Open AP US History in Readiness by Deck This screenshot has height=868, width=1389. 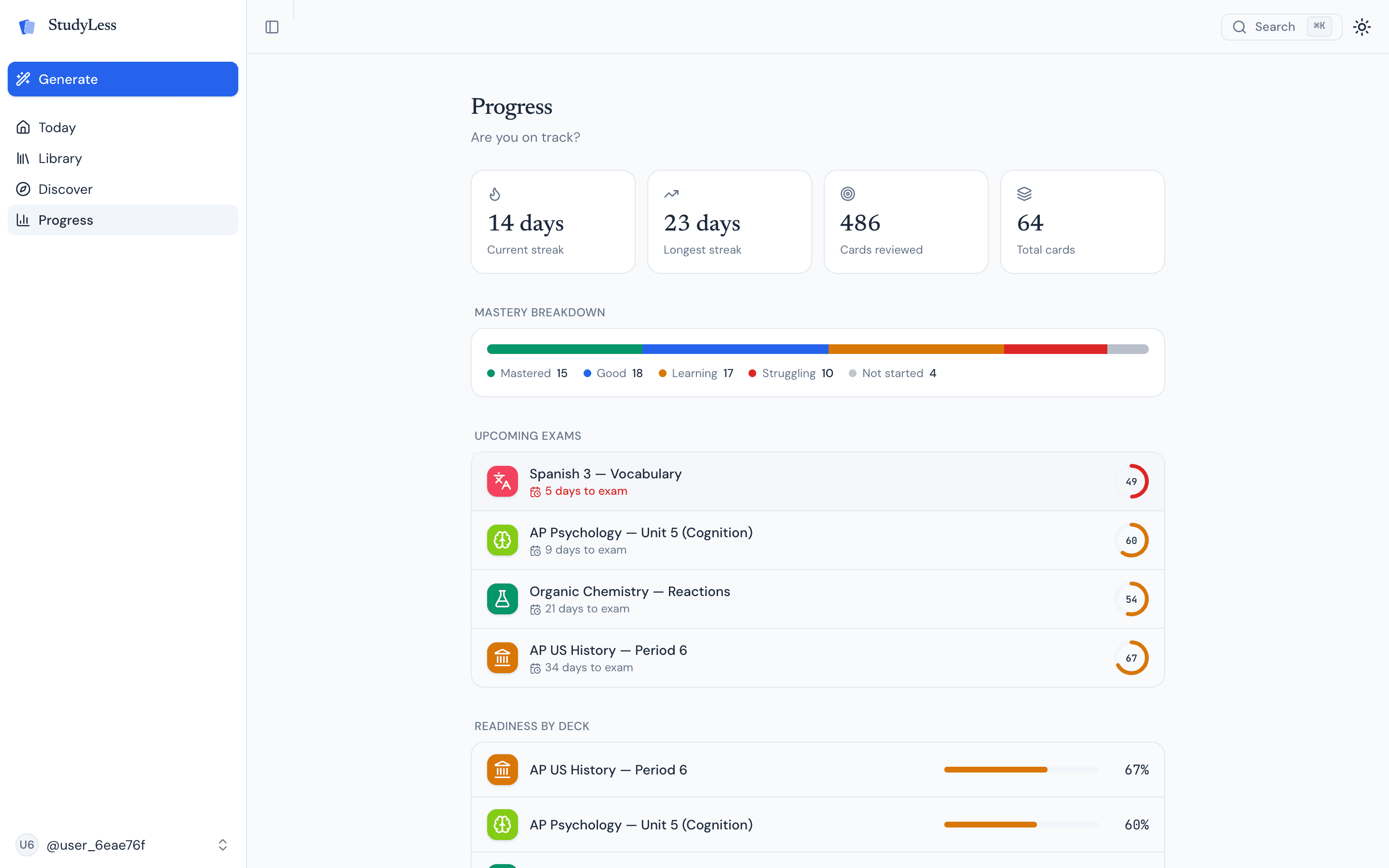pyautogui.click(x=817, y=770)
